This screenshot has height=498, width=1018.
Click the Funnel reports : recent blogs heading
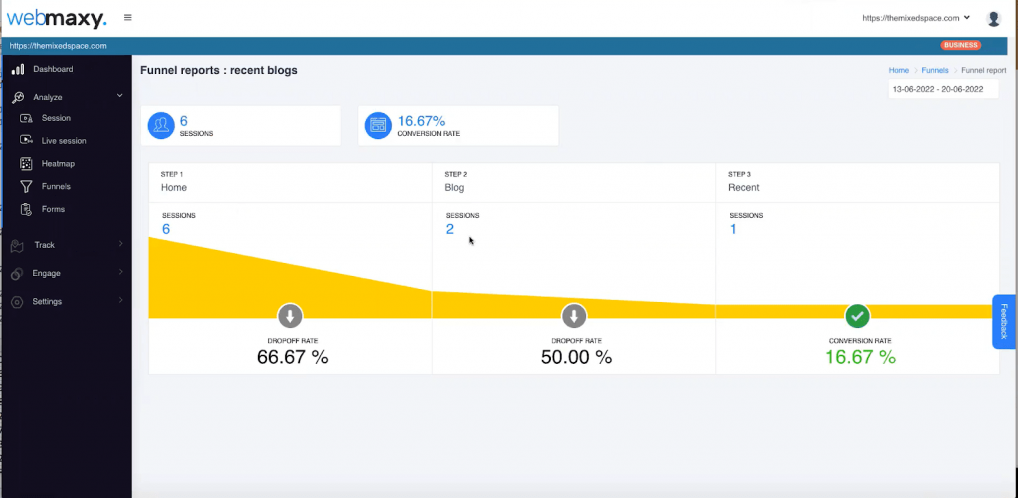[219, 70]
